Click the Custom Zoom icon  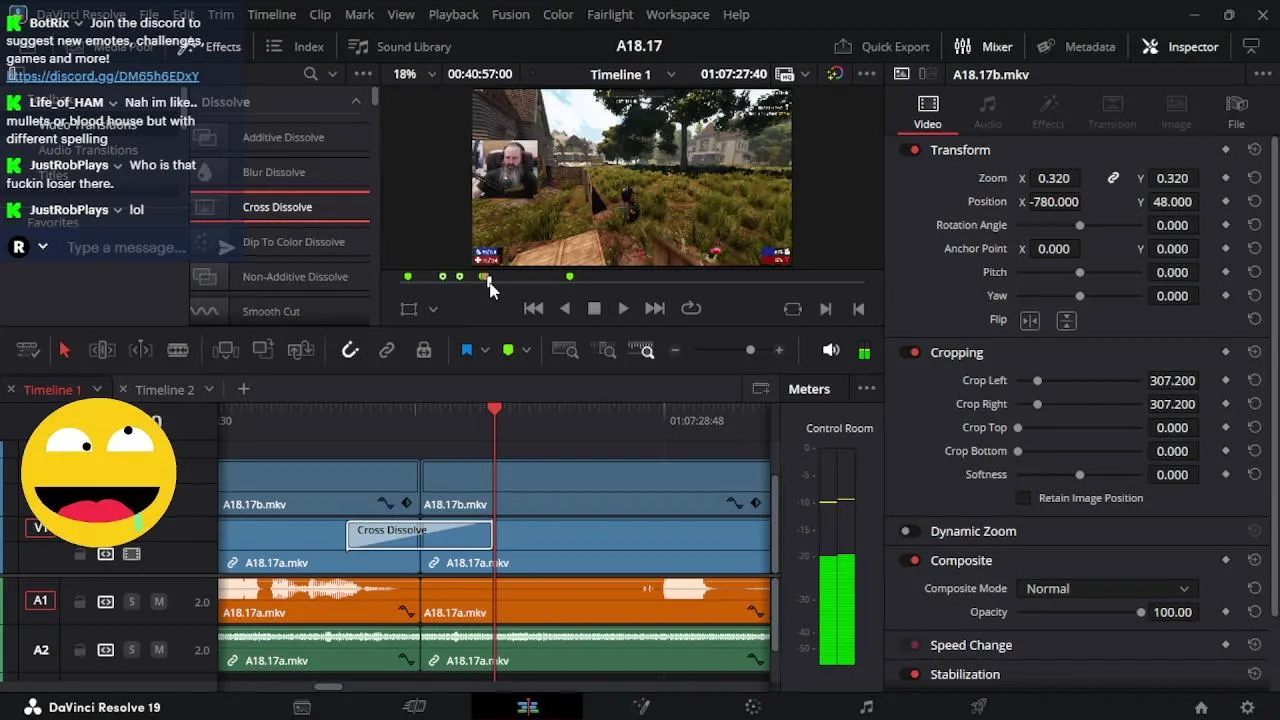(x=641, y=350)
